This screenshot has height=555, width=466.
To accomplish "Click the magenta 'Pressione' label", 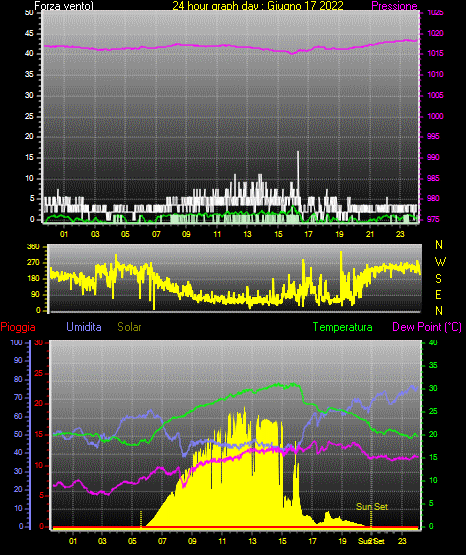I will pos(394,6).
